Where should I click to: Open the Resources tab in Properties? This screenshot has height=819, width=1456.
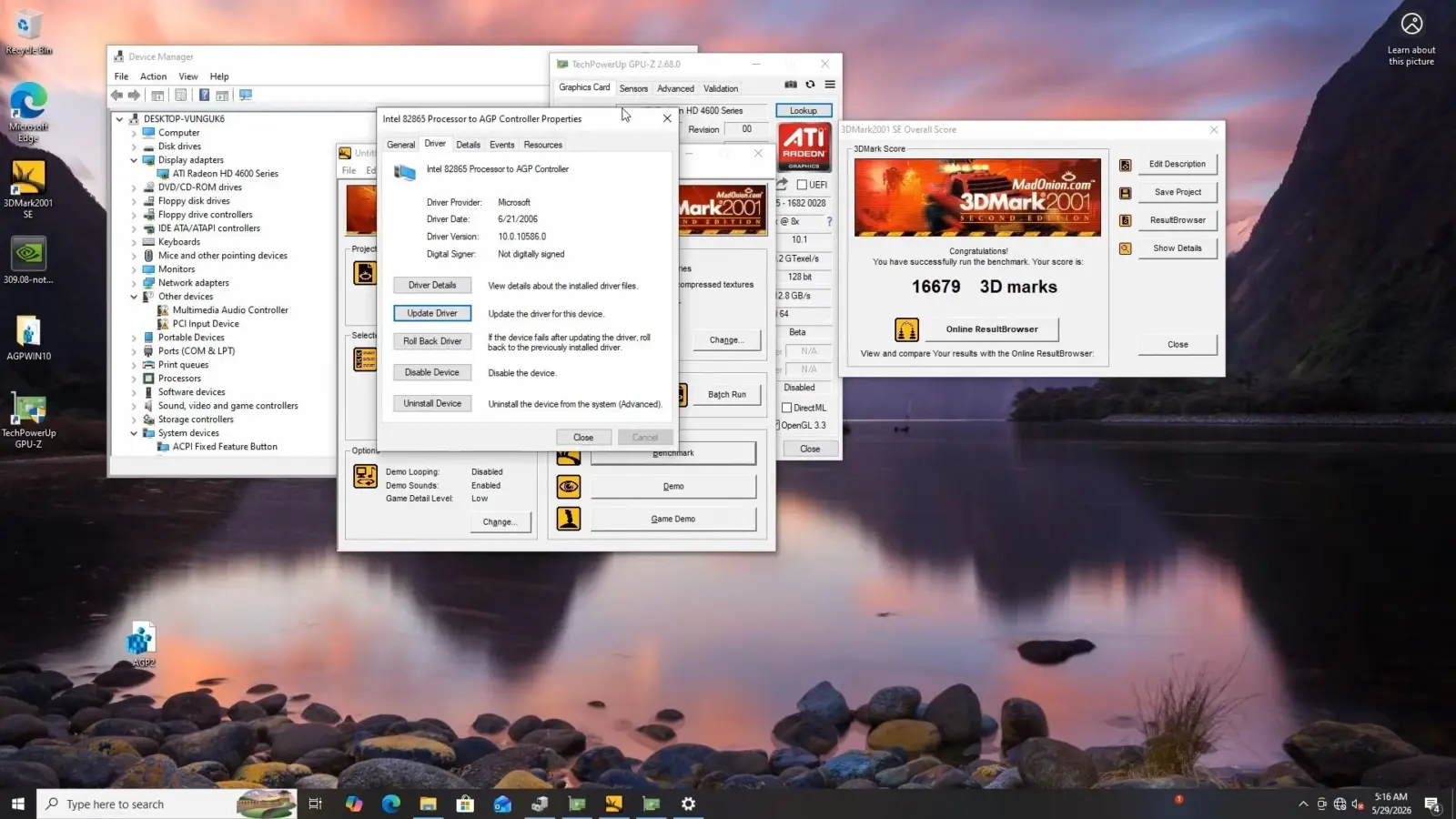point(543,145)
